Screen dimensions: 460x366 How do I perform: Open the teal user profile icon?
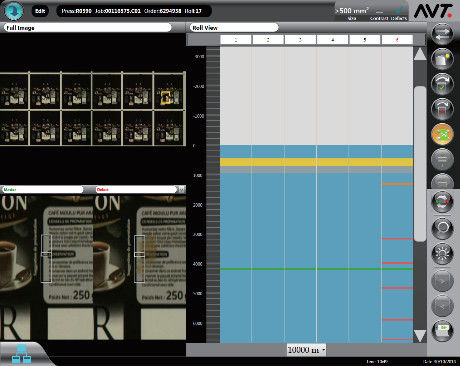click(x=14, y=11)
